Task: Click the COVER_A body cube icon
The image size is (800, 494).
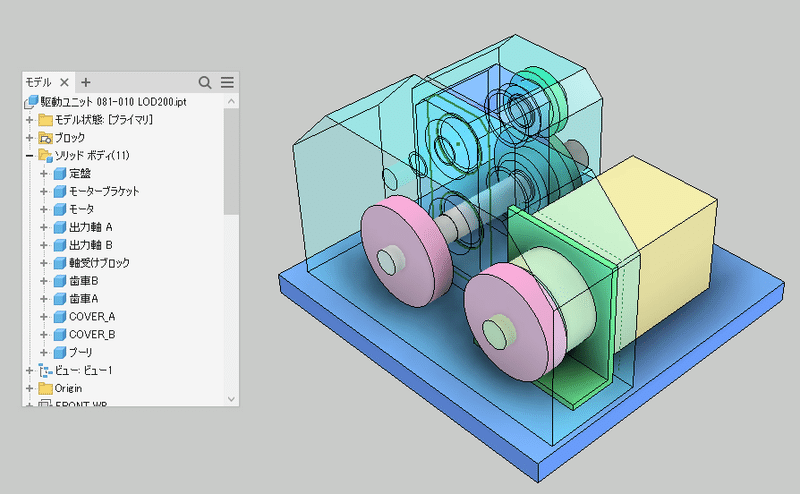Action: coord(60,317)
